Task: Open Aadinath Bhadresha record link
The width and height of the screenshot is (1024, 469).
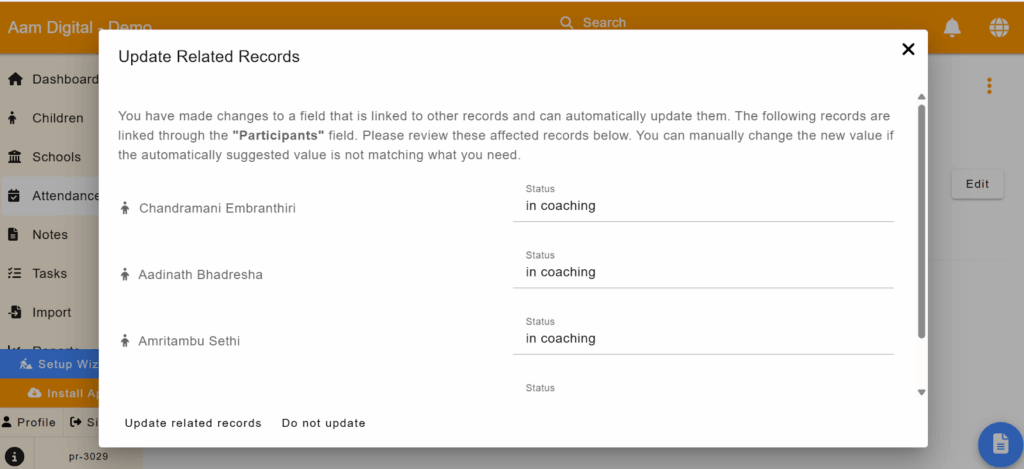Action: click(200, 275)
